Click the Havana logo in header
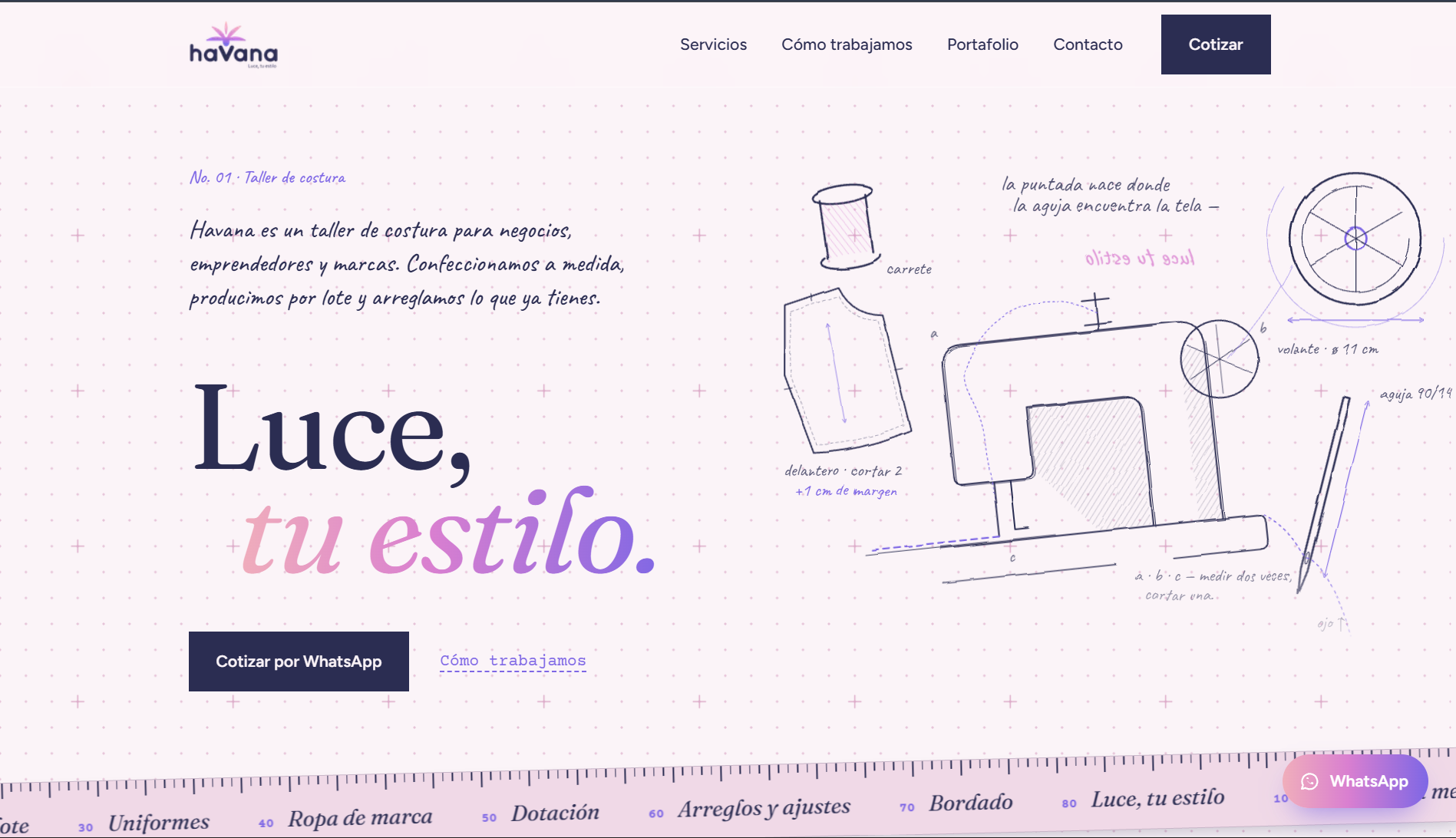 [233, 45]
